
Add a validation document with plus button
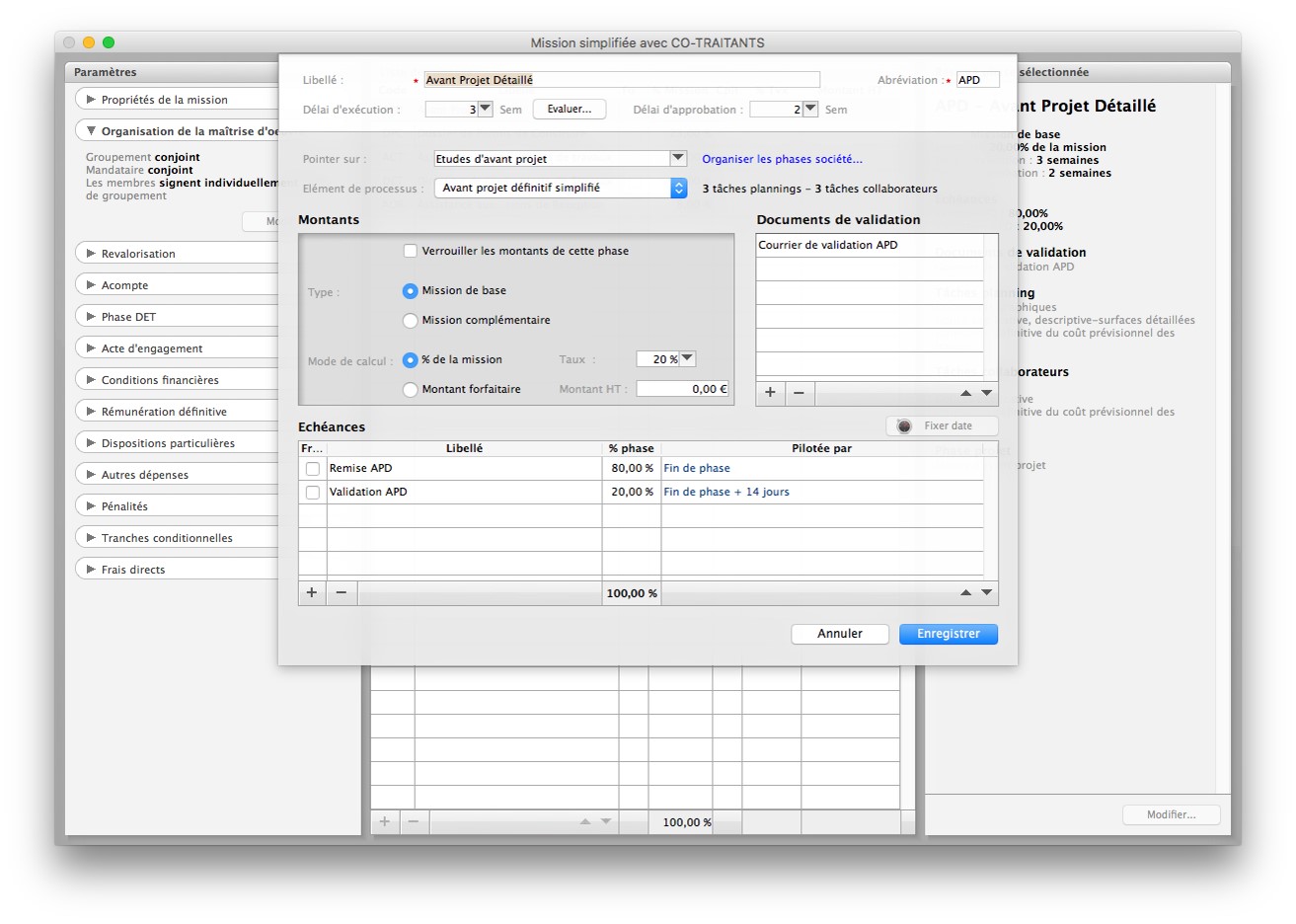(770, 393)
